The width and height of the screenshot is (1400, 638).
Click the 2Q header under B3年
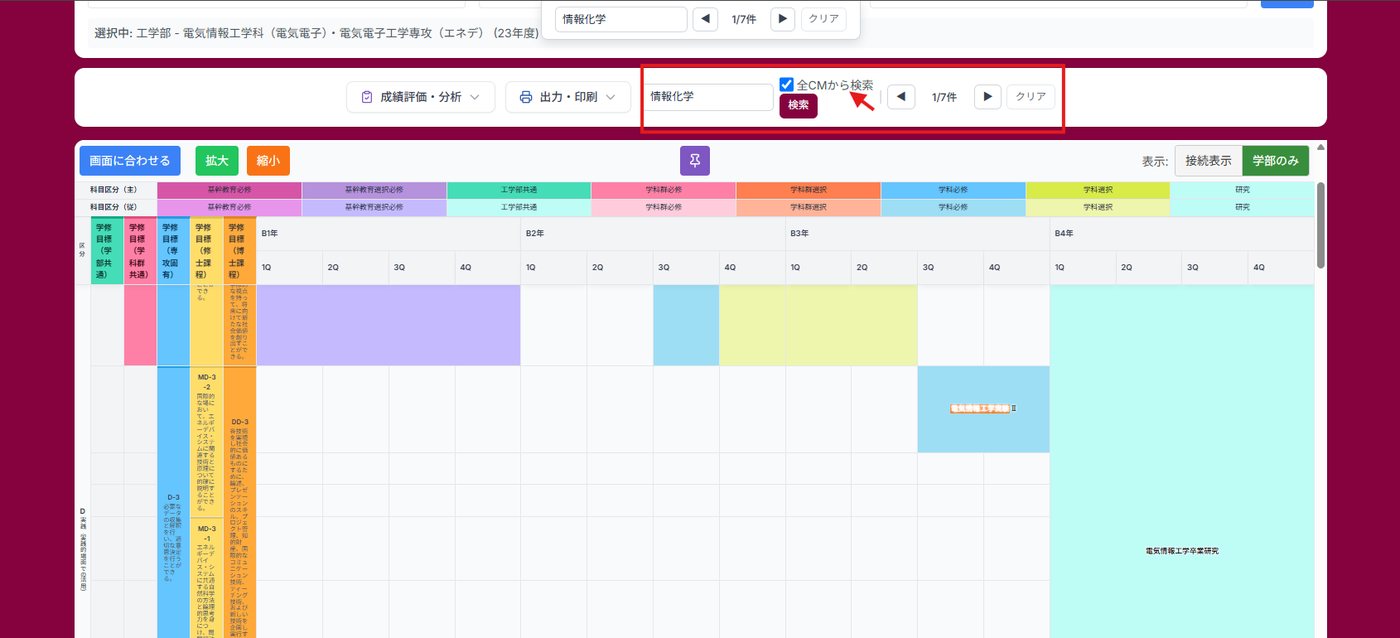884,267
